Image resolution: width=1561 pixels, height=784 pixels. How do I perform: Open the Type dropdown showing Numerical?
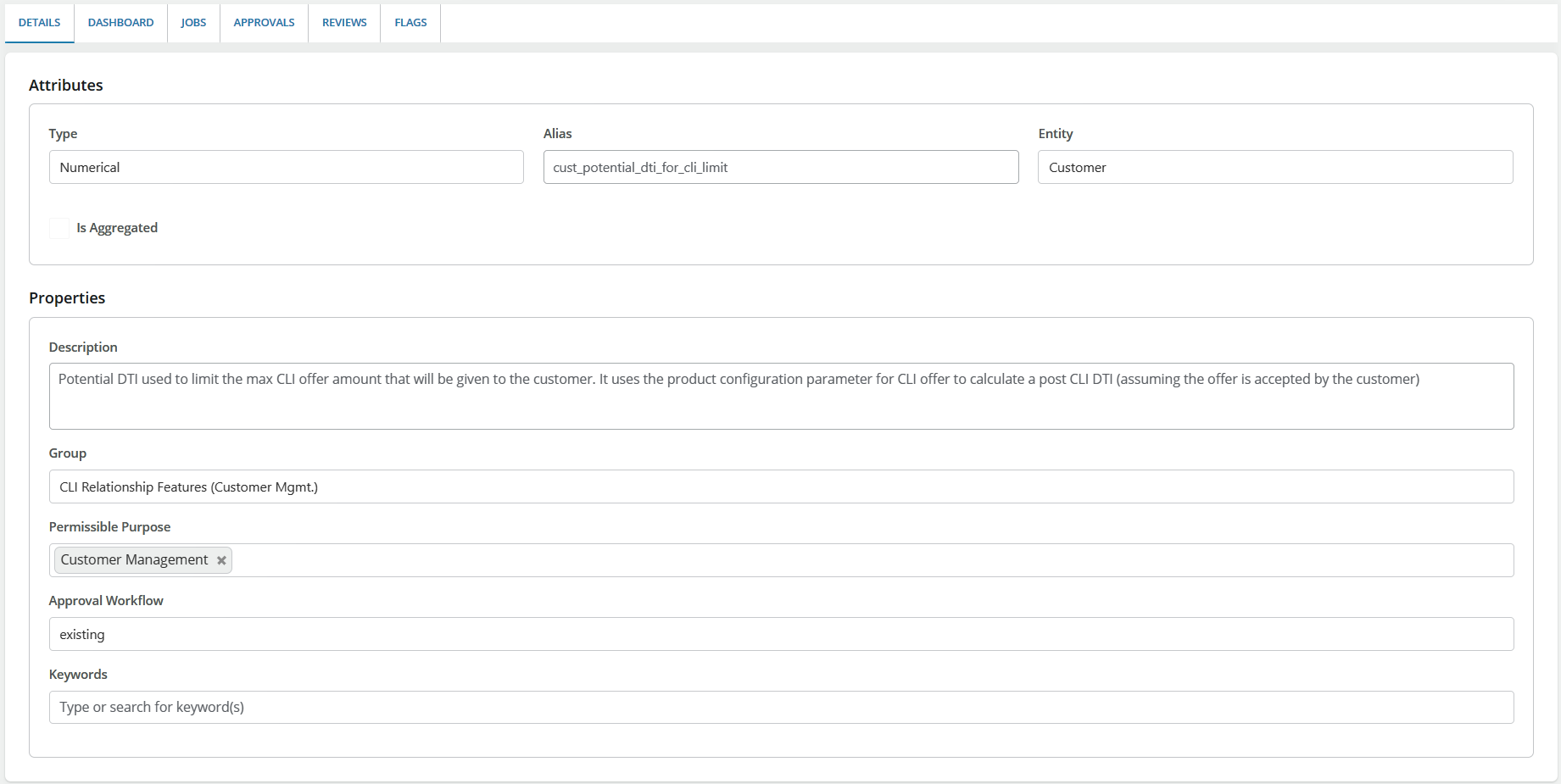coord(286,167)
